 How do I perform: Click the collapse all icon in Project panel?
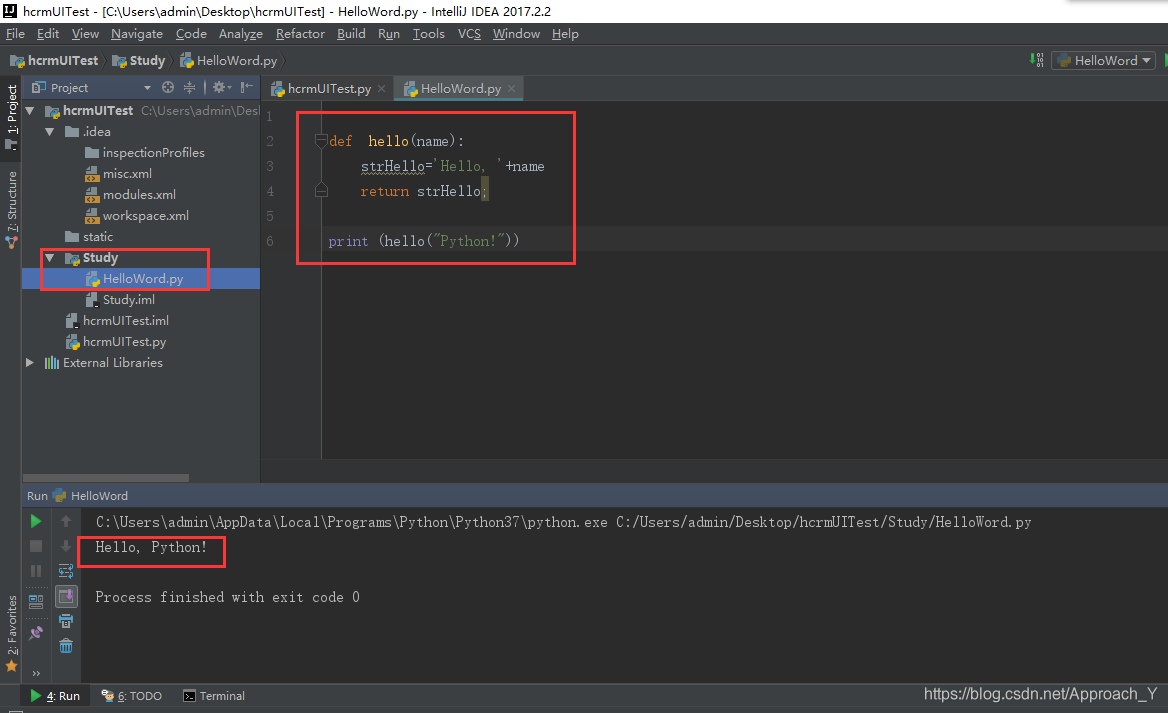coord(190,87)
